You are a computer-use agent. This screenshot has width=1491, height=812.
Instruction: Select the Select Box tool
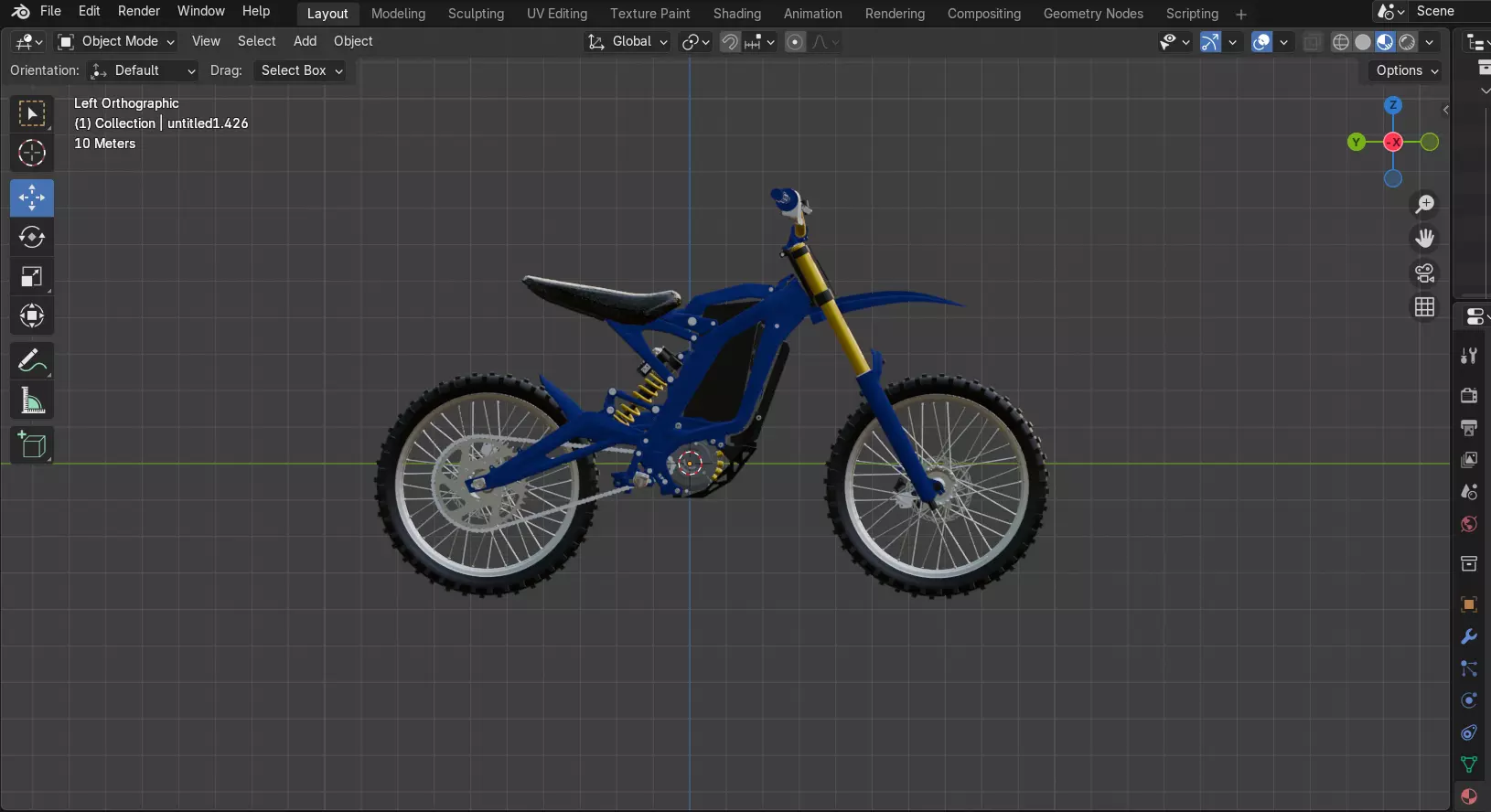click(32, 114)
